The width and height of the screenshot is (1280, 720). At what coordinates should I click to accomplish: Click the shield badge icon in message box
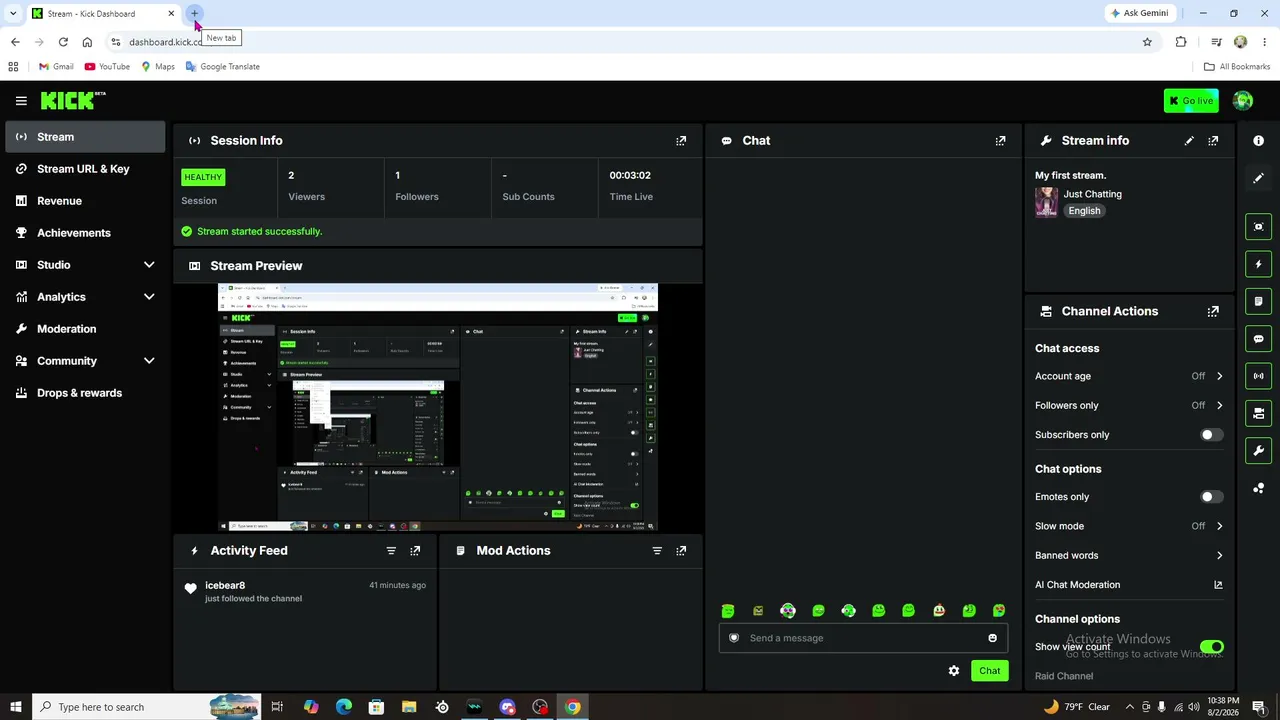(734, 638)
